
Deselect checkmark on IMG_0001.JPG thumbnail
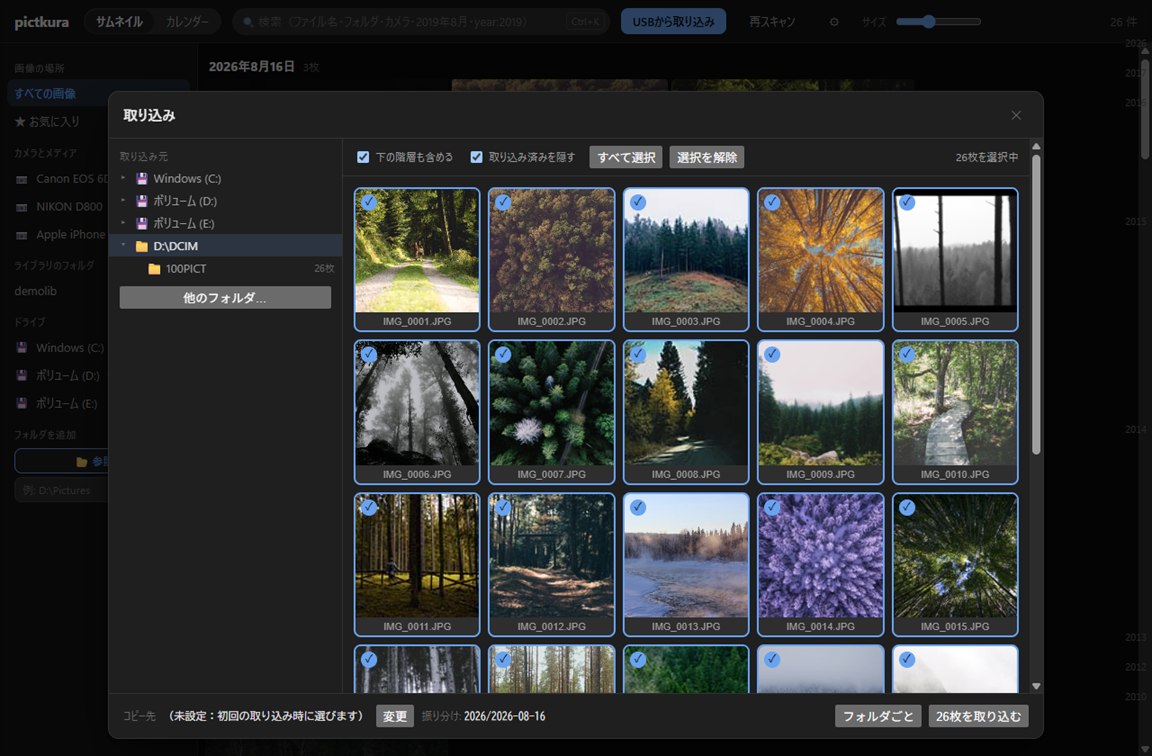pyautogui.click(x=369, y=202)
